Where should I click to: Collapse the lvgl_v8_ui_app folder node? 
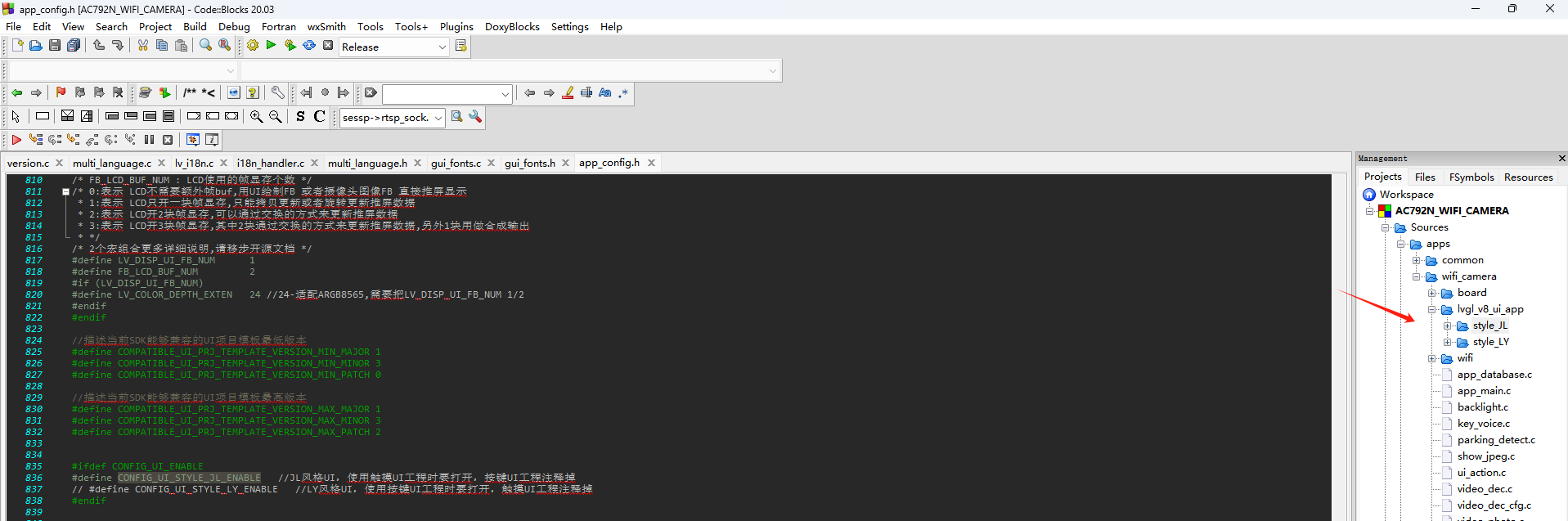tap(1432, 309)
